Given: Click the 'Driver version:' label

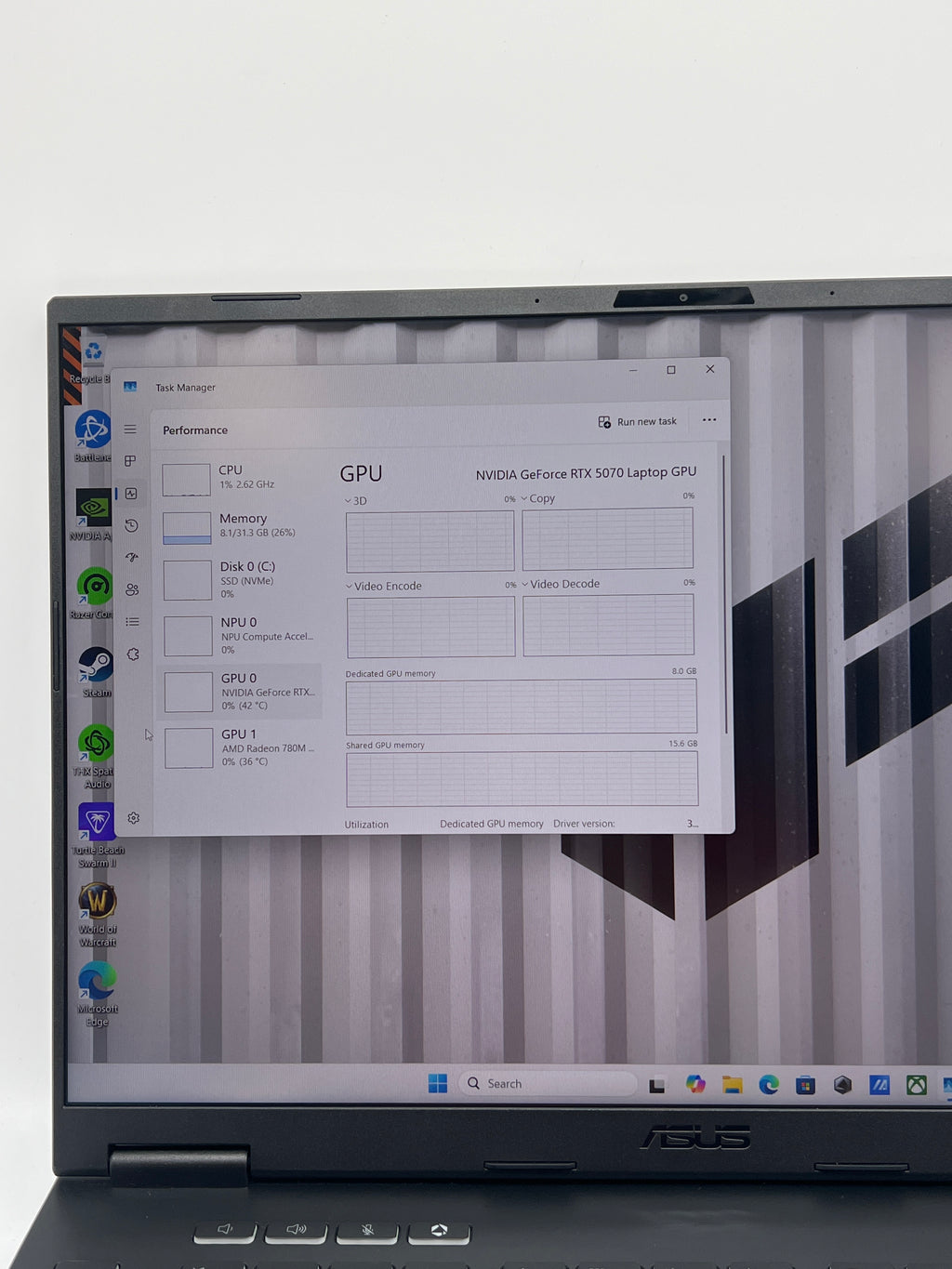Looking at the screenshot, I should [584, 824].
